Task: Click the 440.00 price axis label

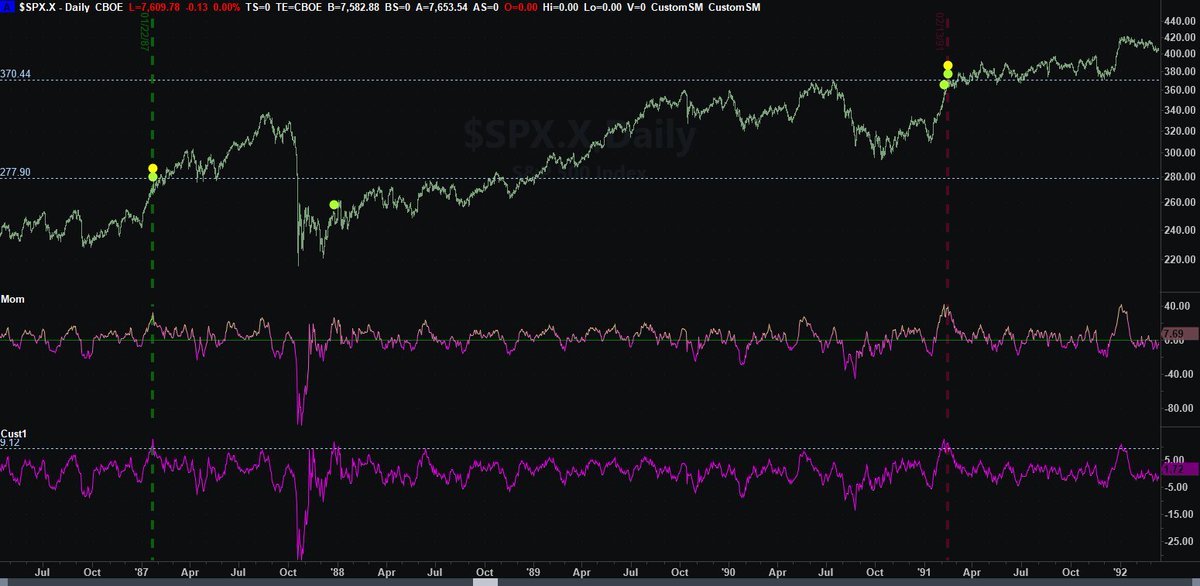Action: click(1179, 20)
